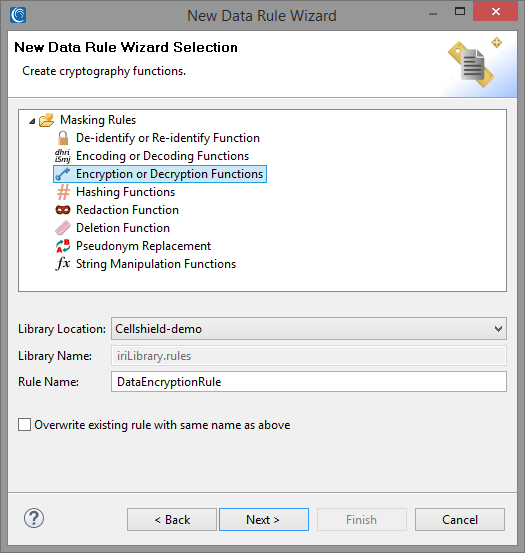The image size is (525, 553).
Task: Go Back to the previous page
Action: 172,519
